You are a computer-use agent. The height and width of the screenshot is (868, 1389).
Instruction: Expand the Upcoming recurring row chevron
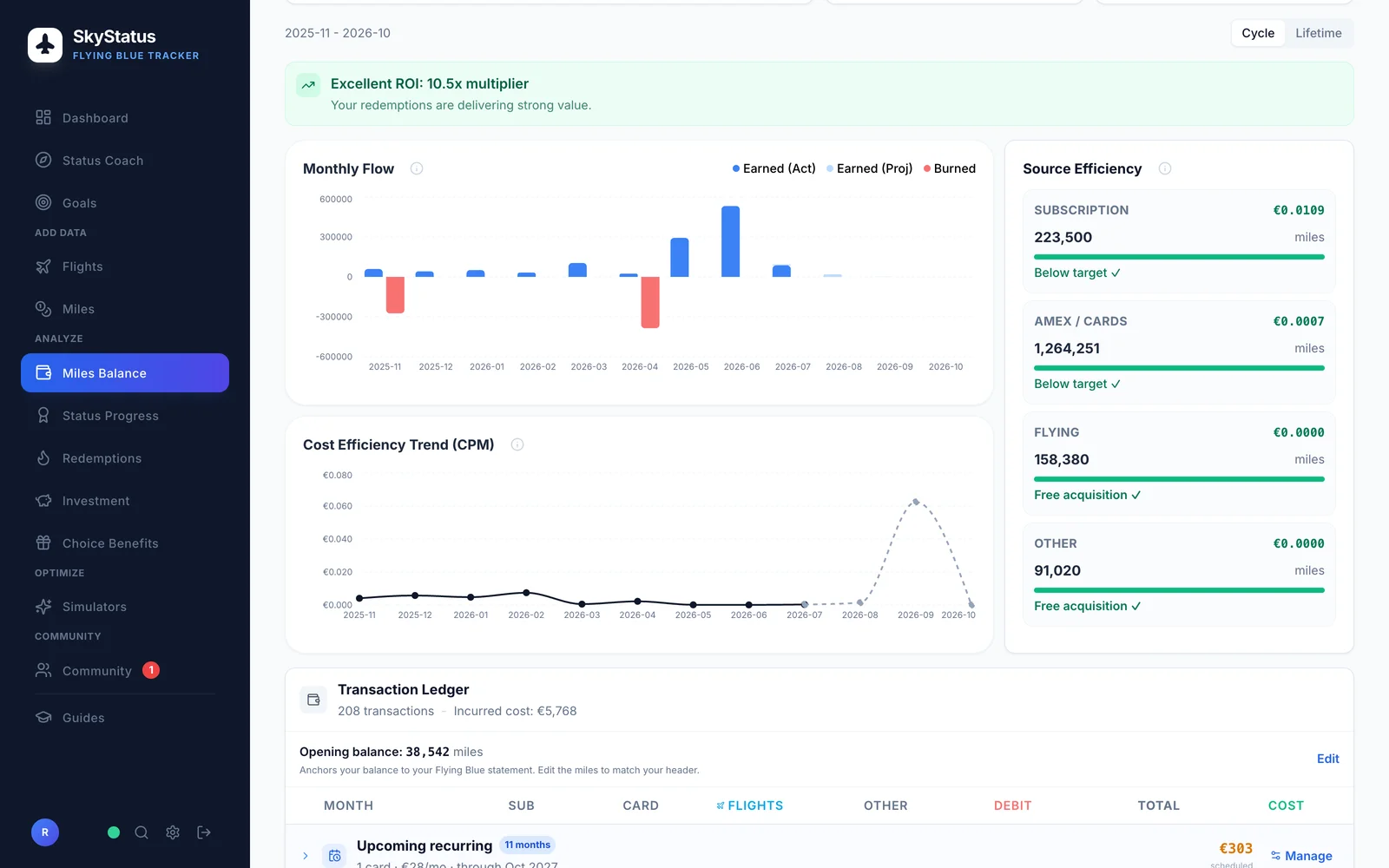point(306,856)
